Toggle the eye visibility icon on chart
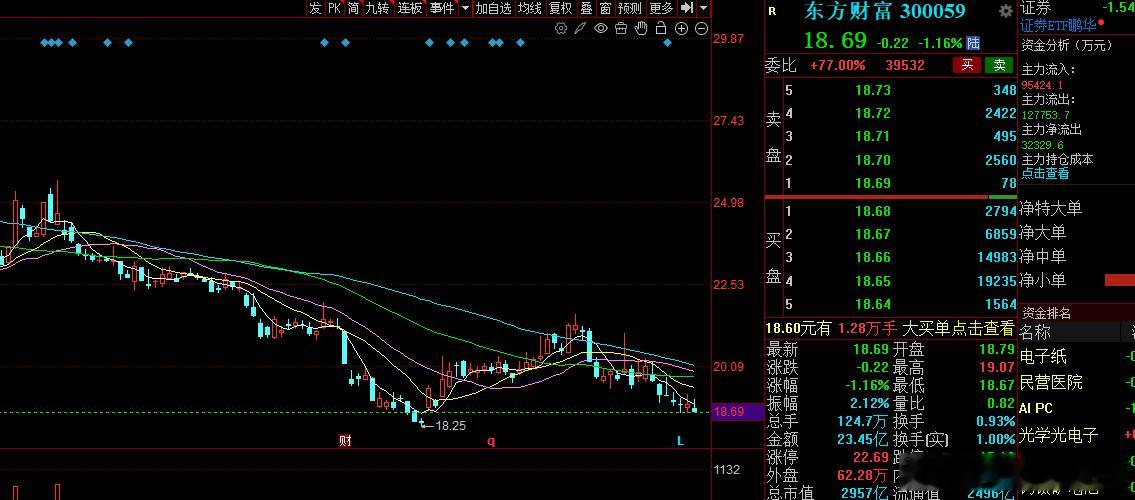The height and width of the screenshot is (500, 1135). [601, 28]
